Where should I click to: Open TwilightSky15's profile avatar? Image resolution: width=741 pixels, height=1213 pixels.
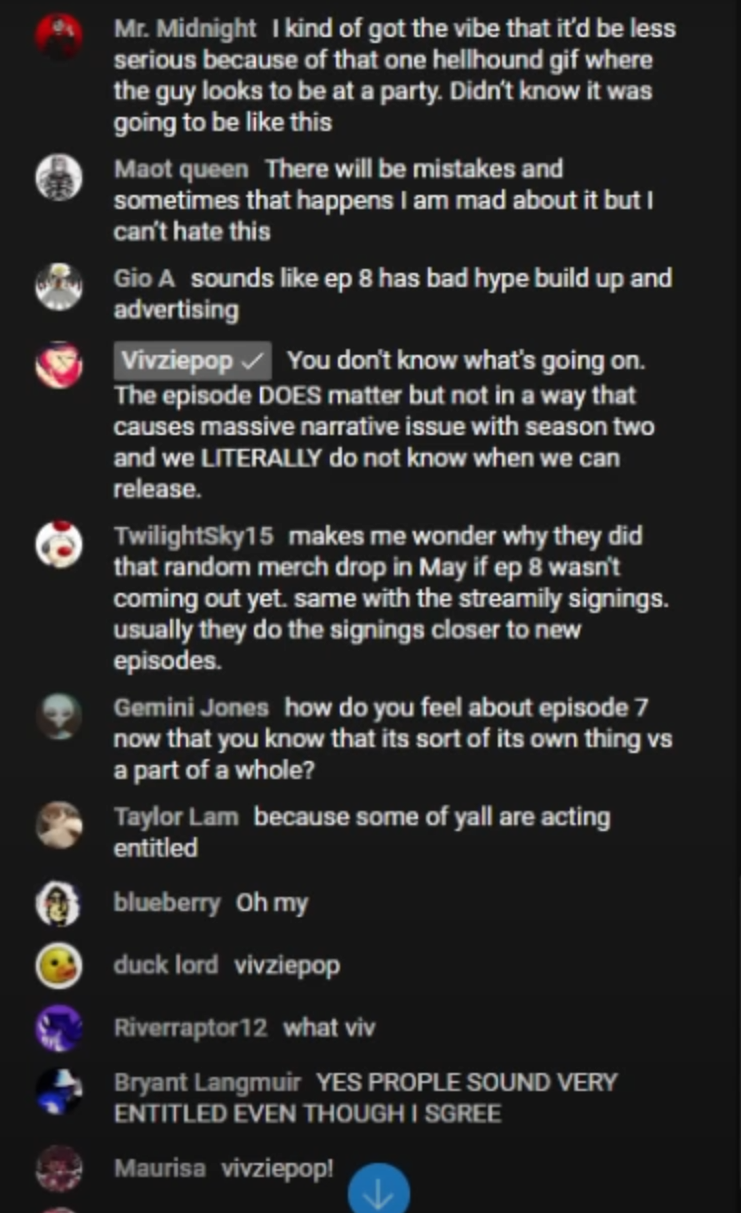tap(58, 543)
